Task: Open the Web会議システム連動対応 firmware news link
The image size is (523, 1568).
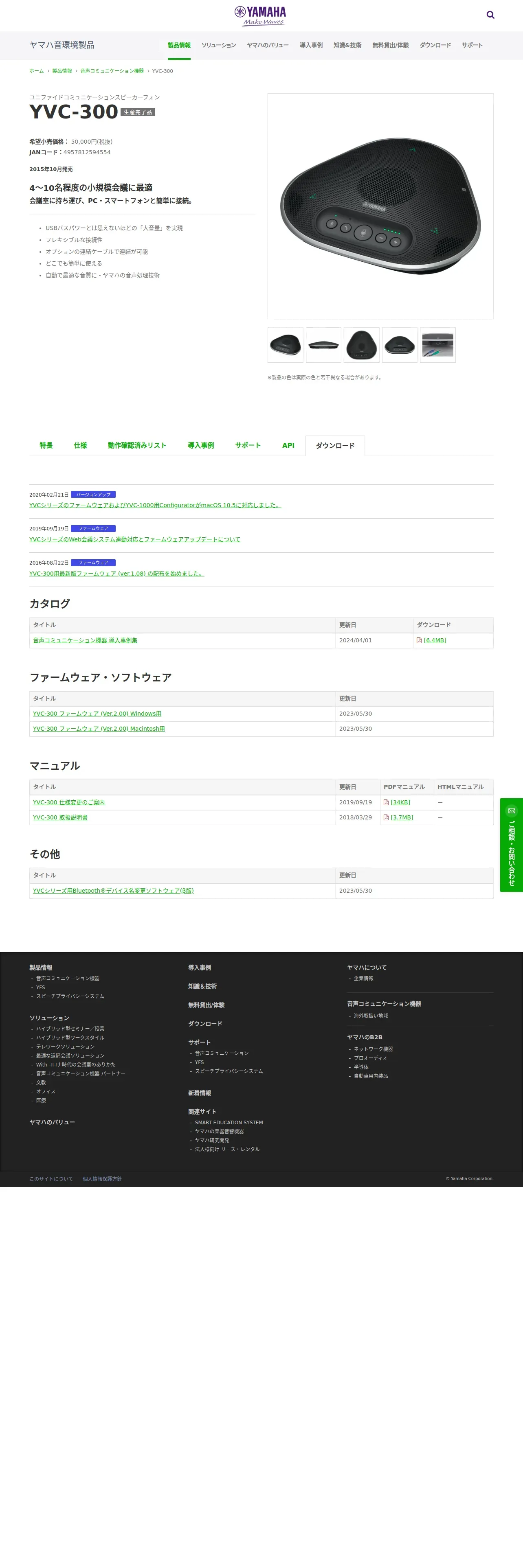Action: pyautogui.click(x=134, y=539)
